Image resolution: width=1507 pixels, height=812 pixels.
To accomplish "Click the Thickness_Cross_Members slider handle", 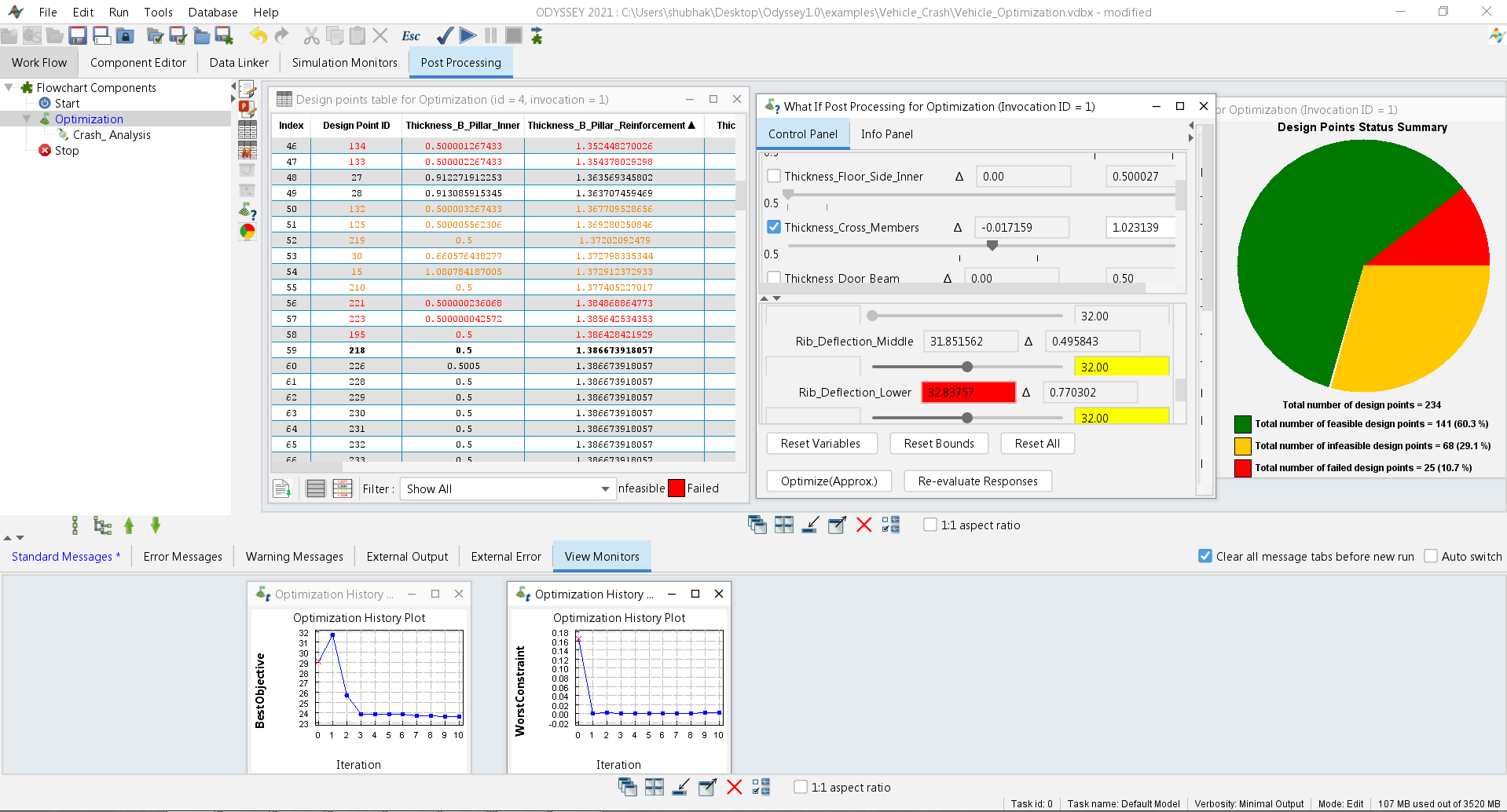I will click(x=992, y=246).
